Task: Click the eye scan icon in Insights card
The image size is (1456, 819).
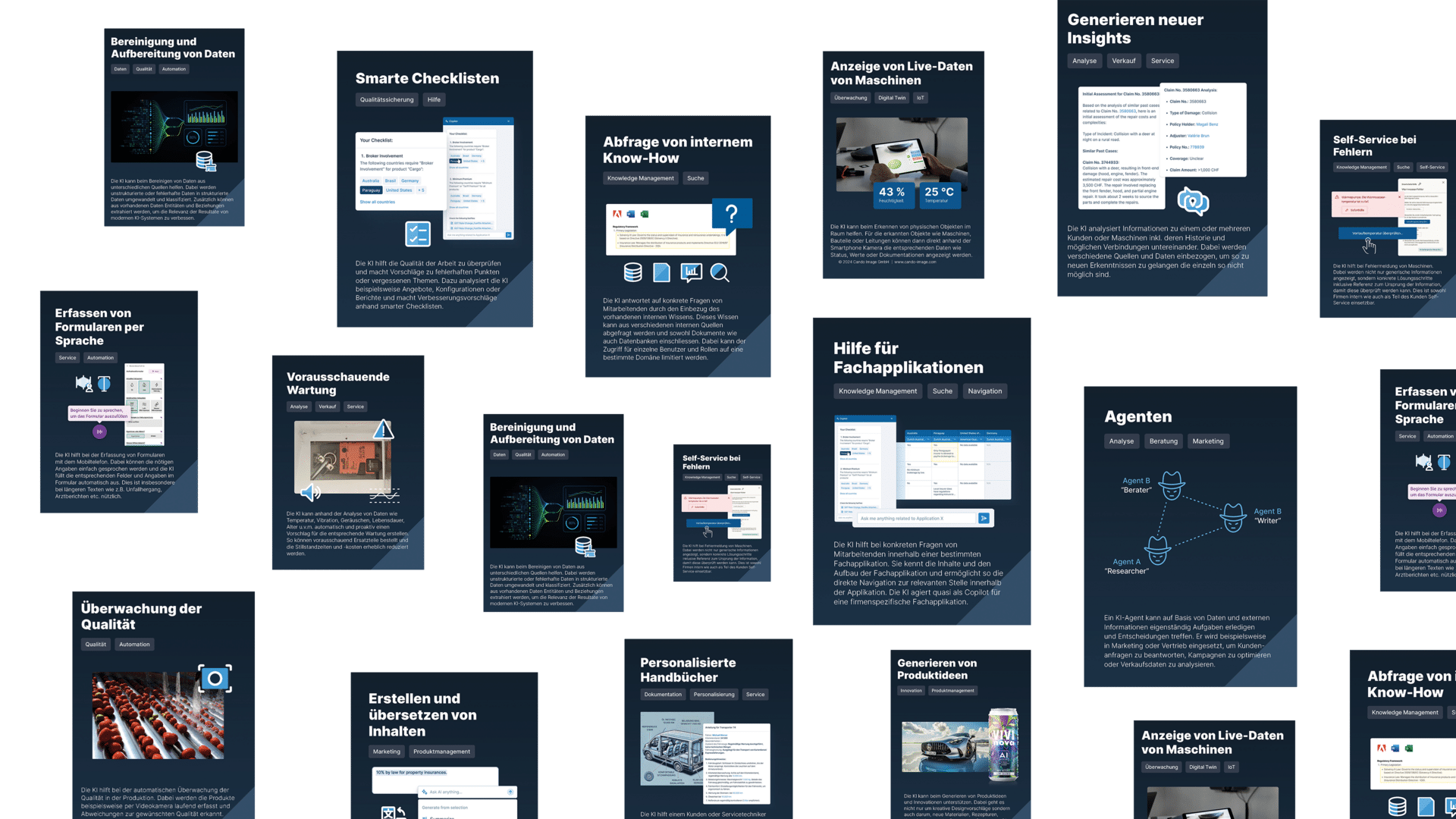Action: [x=1193, y=202]
